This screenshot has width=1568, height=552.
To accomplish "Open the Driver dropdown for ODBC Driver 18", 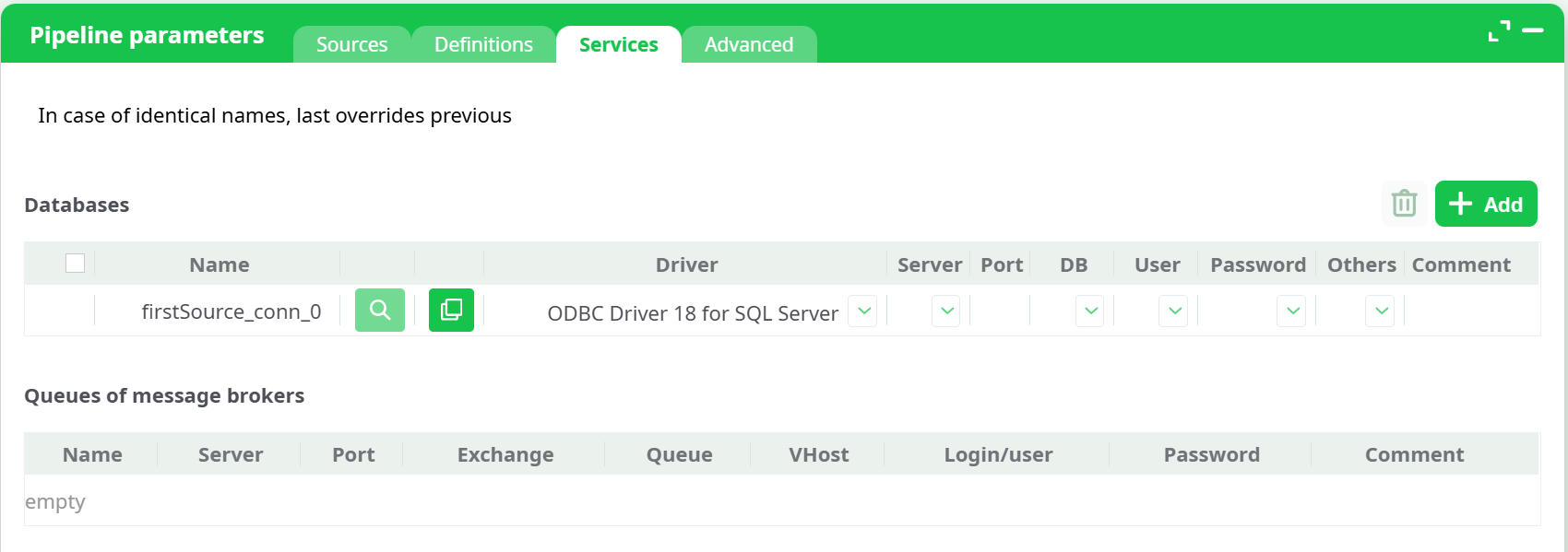I will click(x=863, y=311).
